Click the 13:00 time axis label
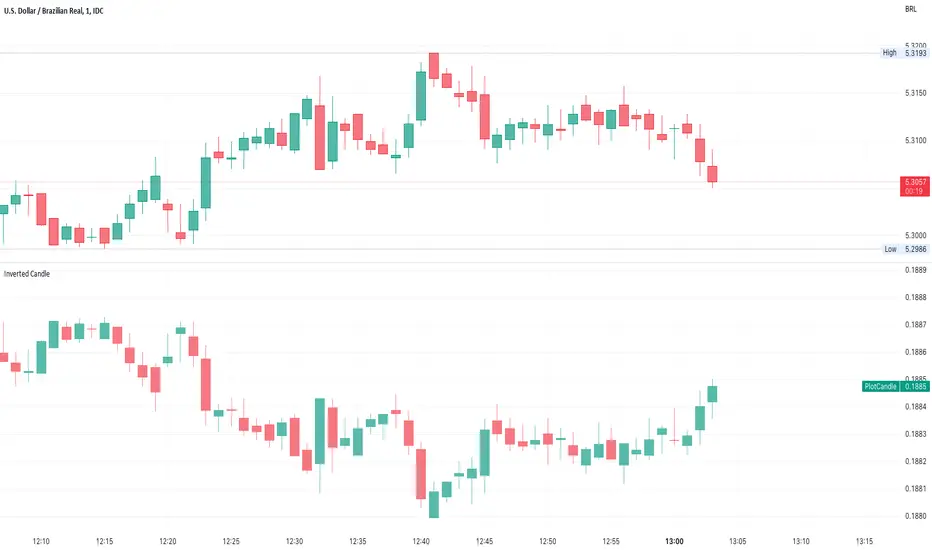The image size is (932, 550). [674, 541]
